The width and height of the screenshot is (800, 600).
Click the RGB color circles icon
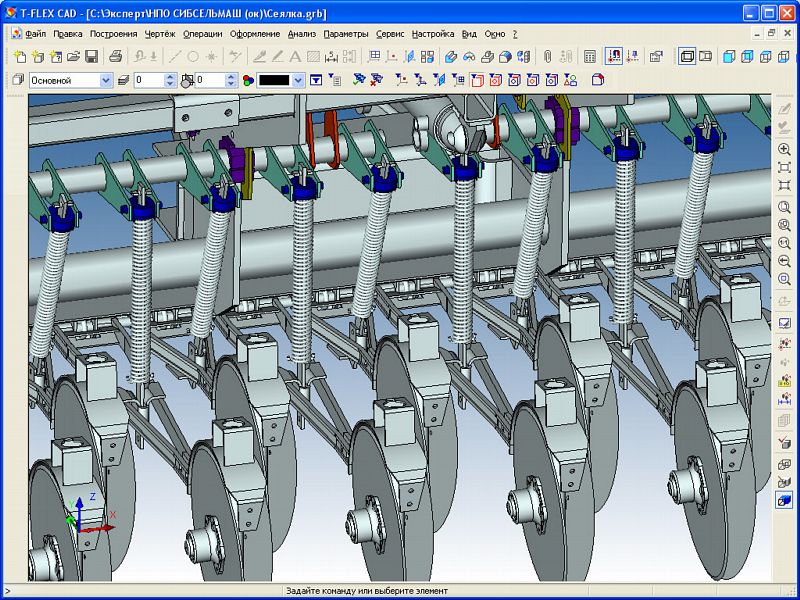(x=248, y=80)
